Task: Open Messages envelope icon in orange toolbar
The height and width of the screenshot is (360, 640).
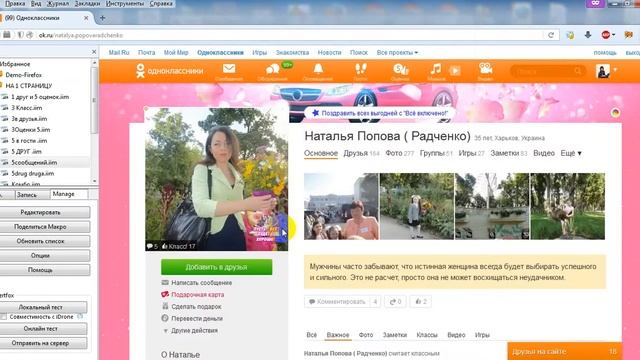Action: [x=229, y=69]
